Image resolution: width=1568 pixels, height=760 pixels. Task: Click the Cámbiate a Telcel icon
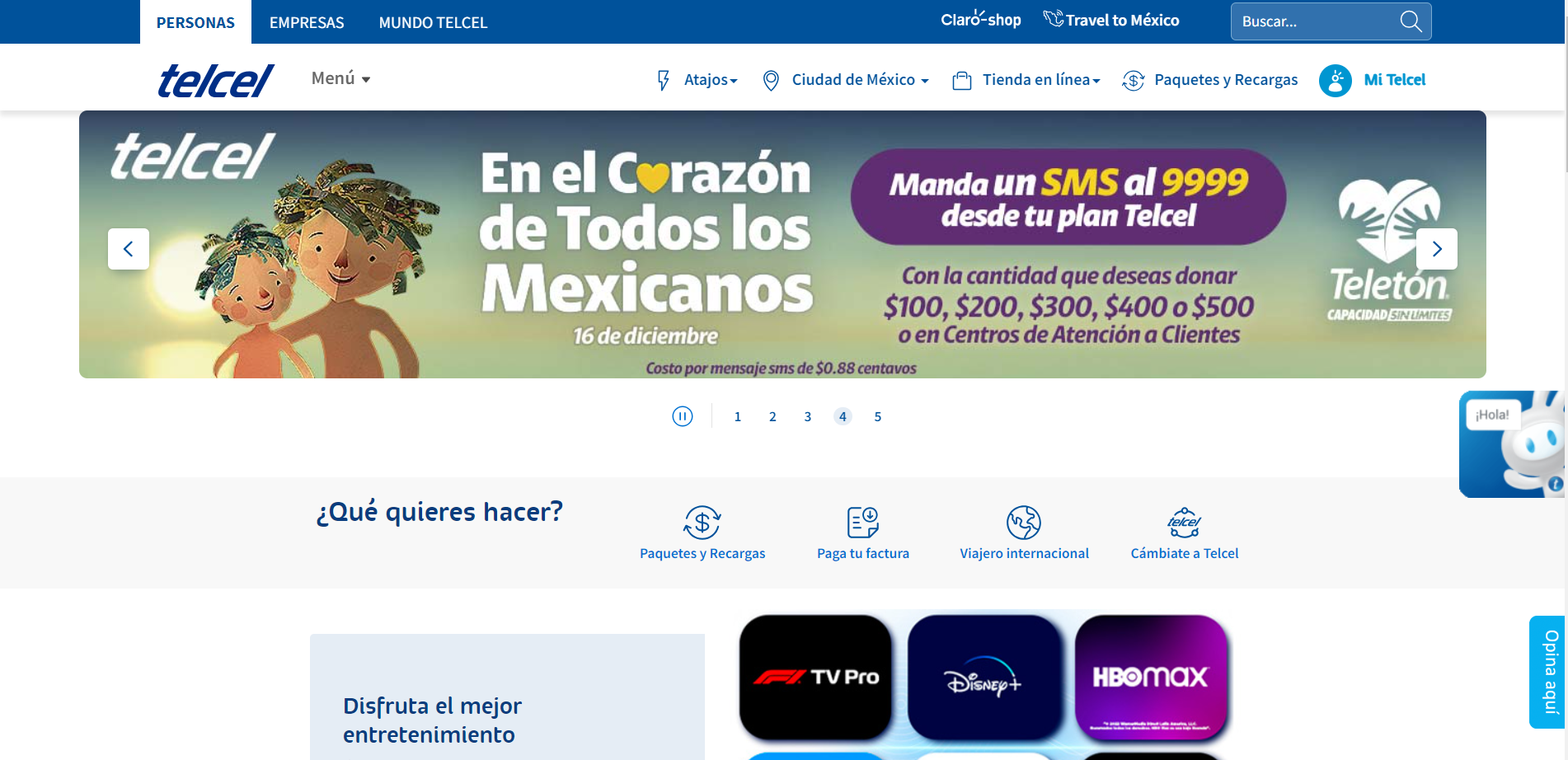pos(1185,522)
